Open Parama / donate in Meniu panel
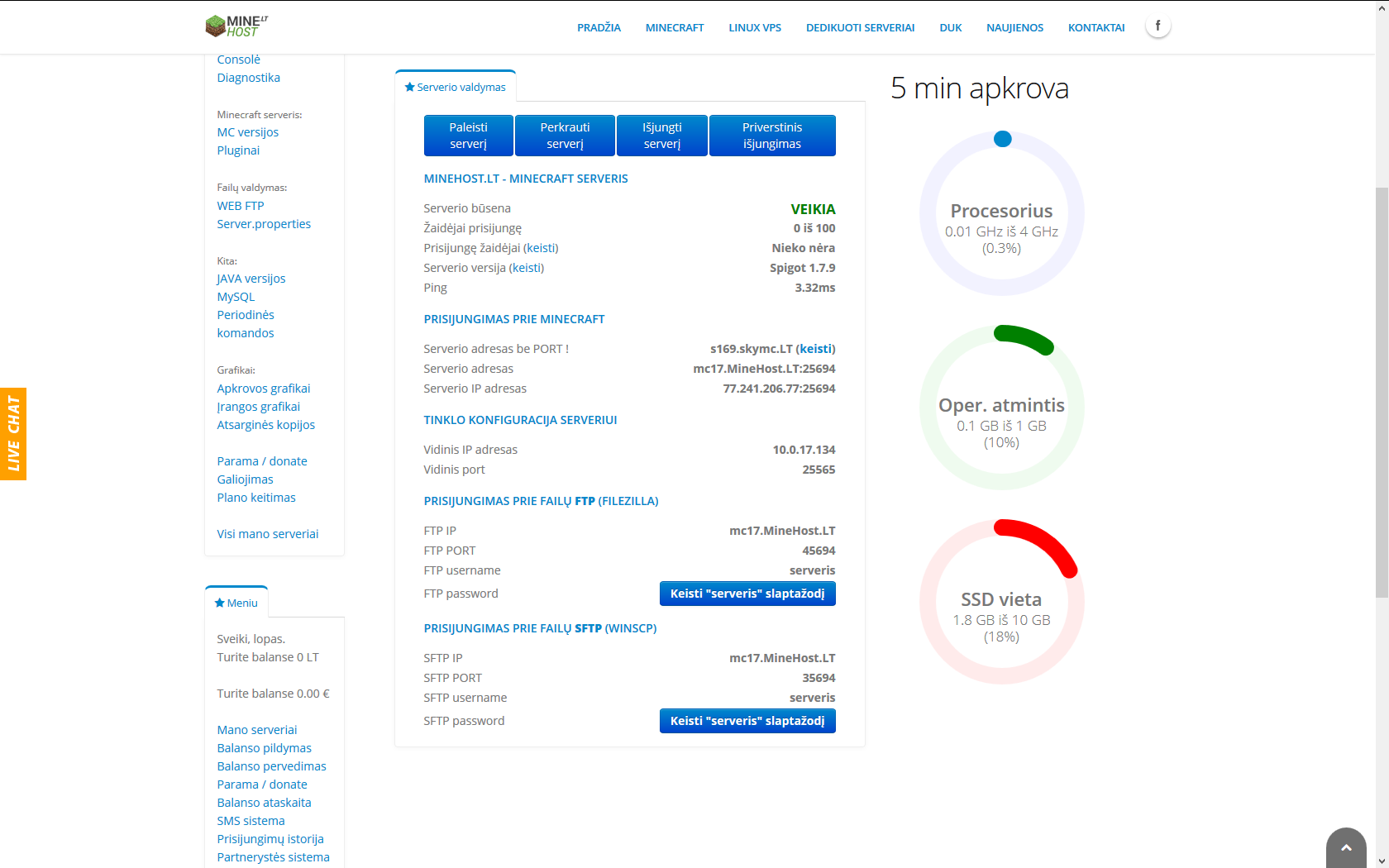 [x=262, y=785]
